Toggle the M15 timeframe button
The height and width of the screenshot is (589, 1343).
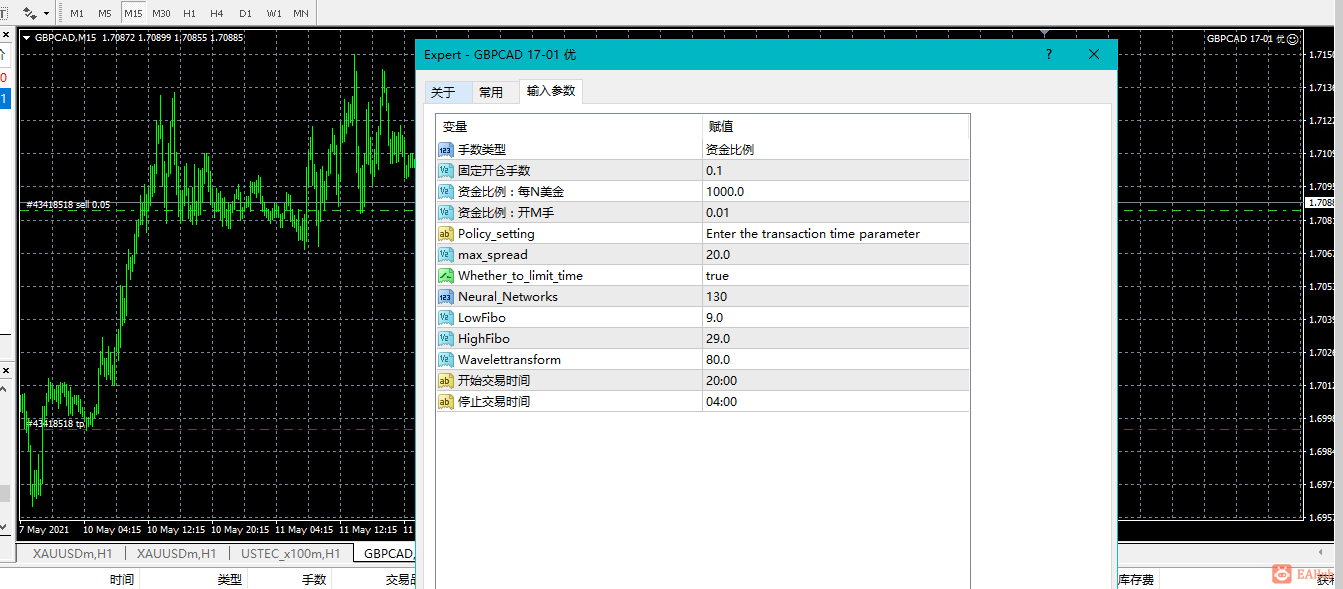tap(133, 14)
